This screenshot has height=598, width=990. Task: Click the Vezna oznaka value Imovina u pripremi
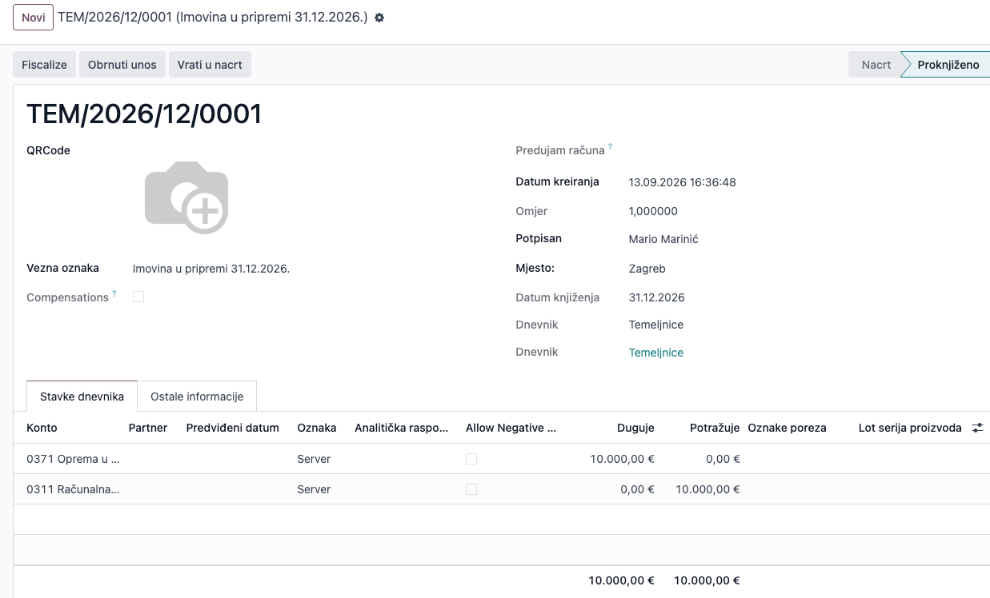(x=211, y=269)
